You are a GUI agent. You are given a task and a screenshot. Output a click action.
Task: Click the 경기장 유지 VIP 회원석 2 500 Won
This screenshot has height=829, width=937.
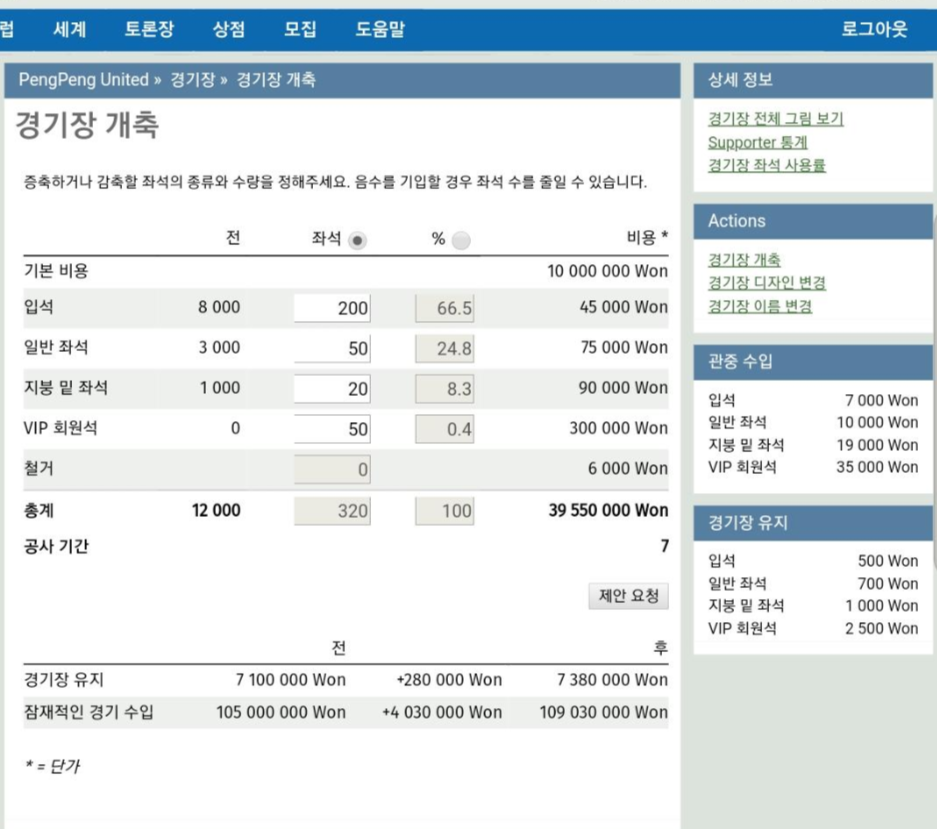point(881,628)
